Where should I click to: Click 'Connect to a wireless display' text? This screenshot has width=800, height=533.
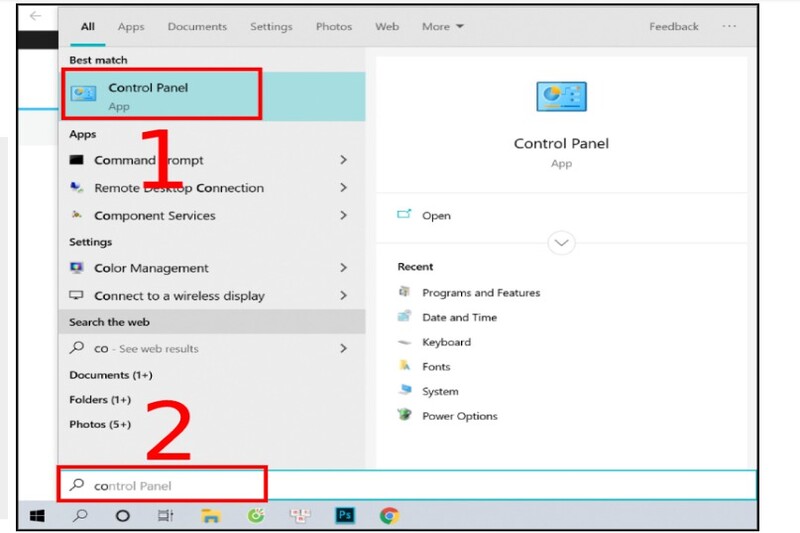click(179, 295)
